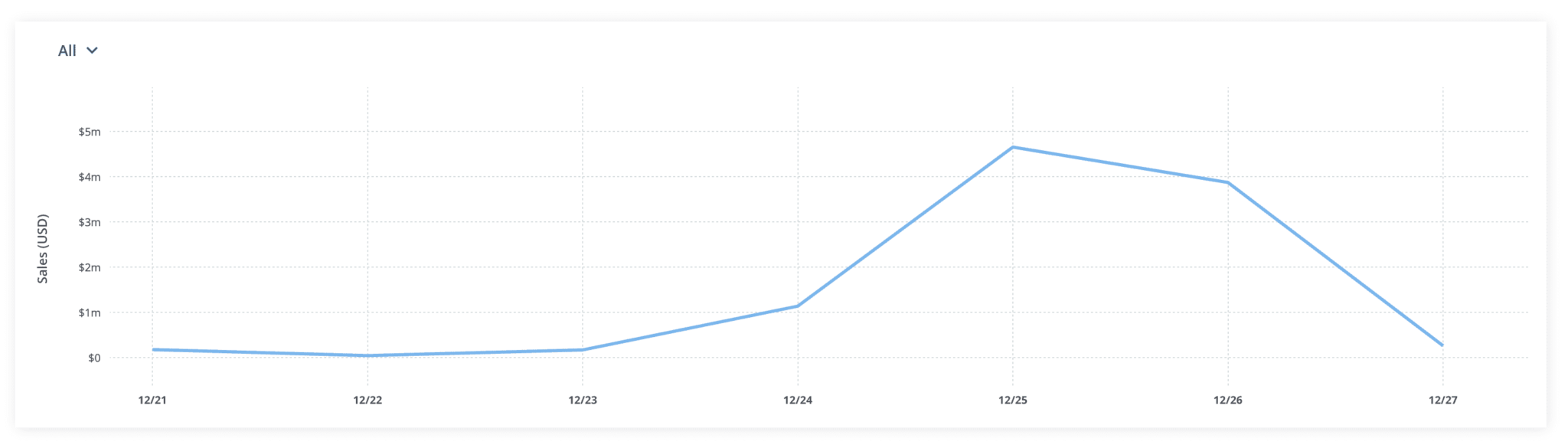Click the line's starting point at 12/21
This screenshot has height=448, width=1568.
pyautogui.click(x=153, y=349)
